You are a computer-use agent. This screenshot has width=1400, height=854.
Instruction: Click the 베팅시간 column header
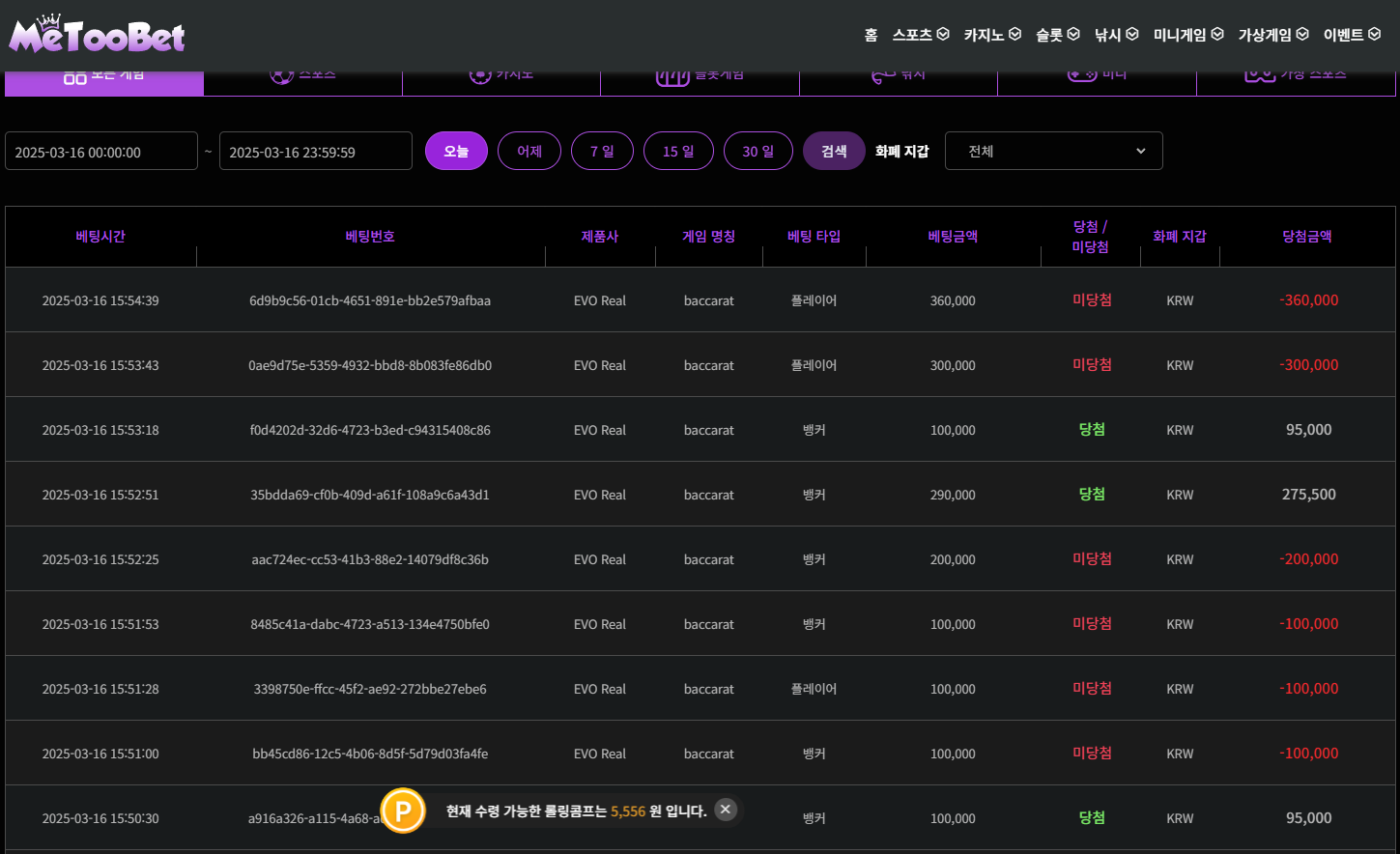(x=100, y=237)
